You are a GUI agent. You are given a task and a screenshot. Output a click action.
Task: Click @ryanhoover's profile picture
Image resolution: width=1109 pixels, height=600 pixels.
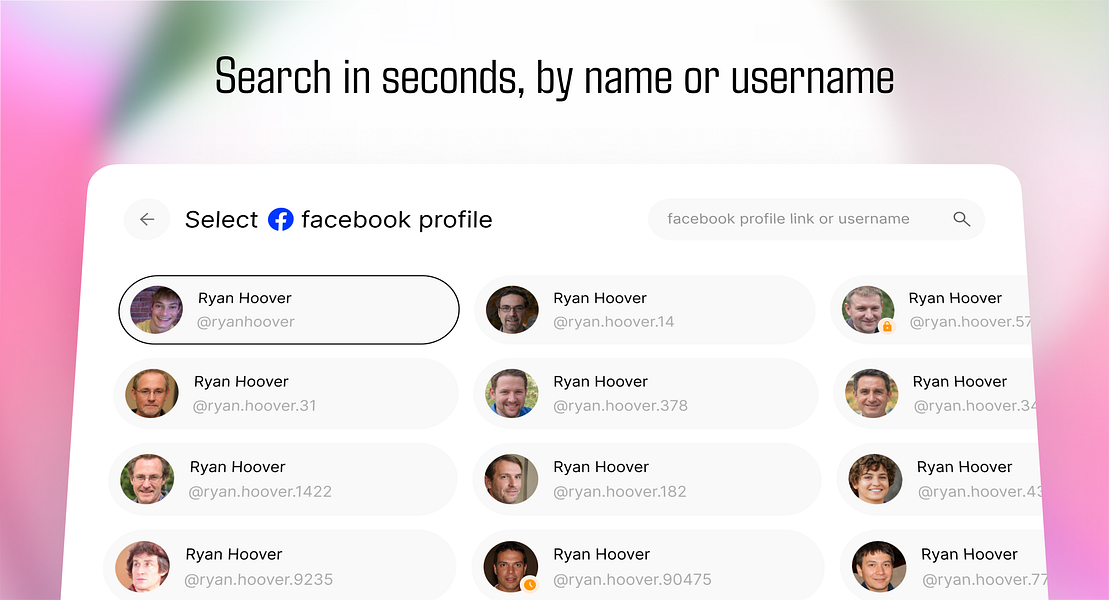tap(156, 310)
